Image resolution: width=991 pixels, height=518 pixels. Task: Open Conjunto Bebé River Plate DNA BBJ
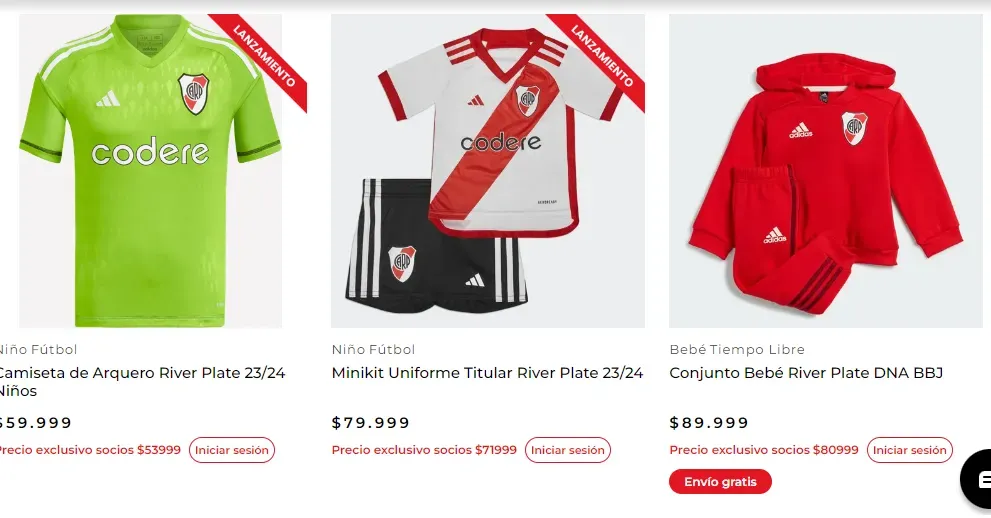[x=806, y=373]
